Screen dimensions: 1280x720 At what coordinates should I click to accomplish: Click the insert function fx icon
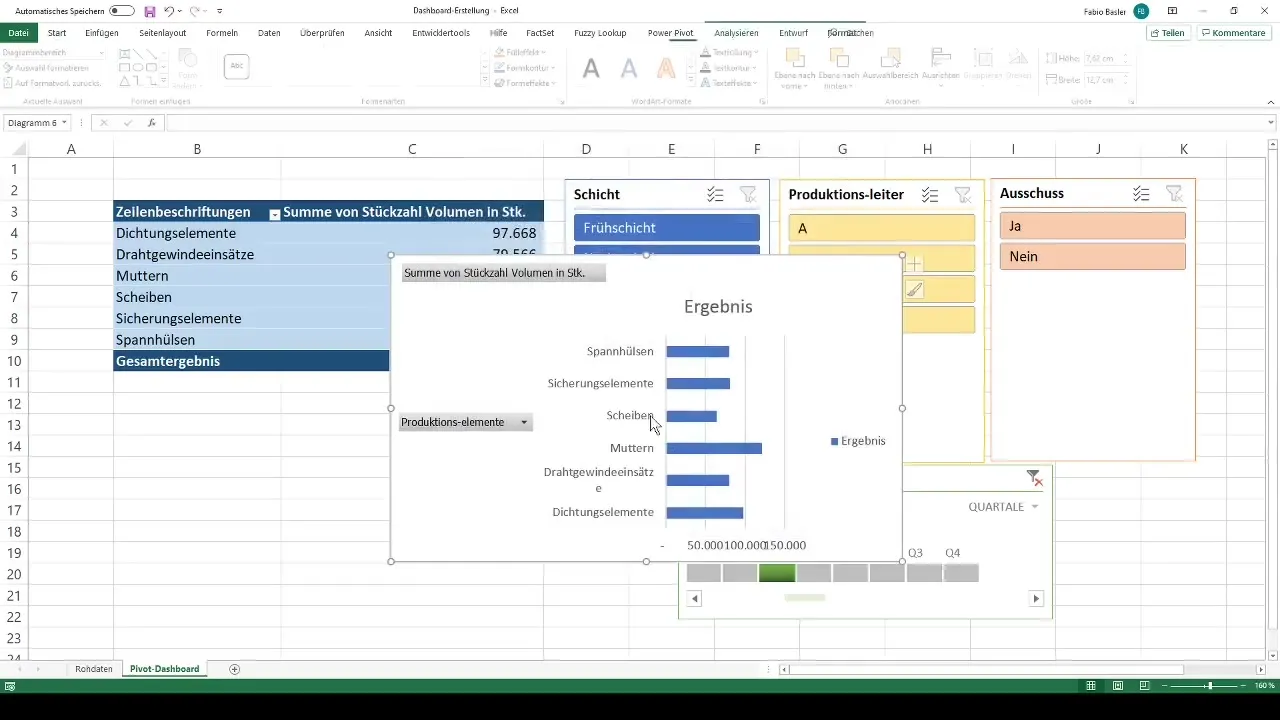(151, 123)
